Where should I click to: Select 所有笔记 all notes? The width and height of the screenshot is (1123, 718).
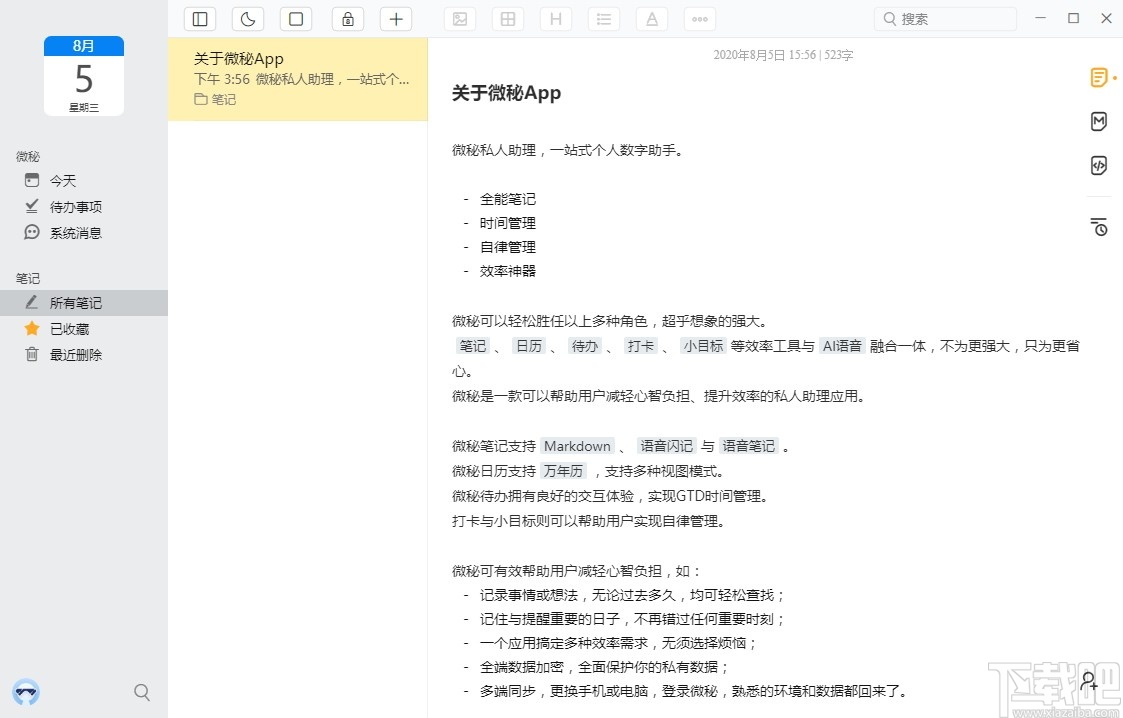click(x=84, y=303)
